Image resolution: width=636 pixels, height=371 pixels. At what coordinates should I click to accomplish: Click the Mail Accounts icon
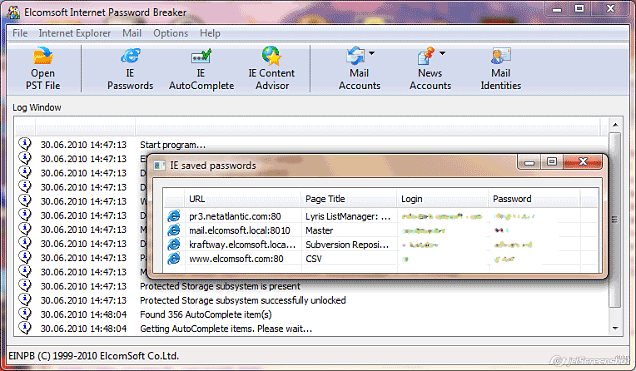point(356,56)
